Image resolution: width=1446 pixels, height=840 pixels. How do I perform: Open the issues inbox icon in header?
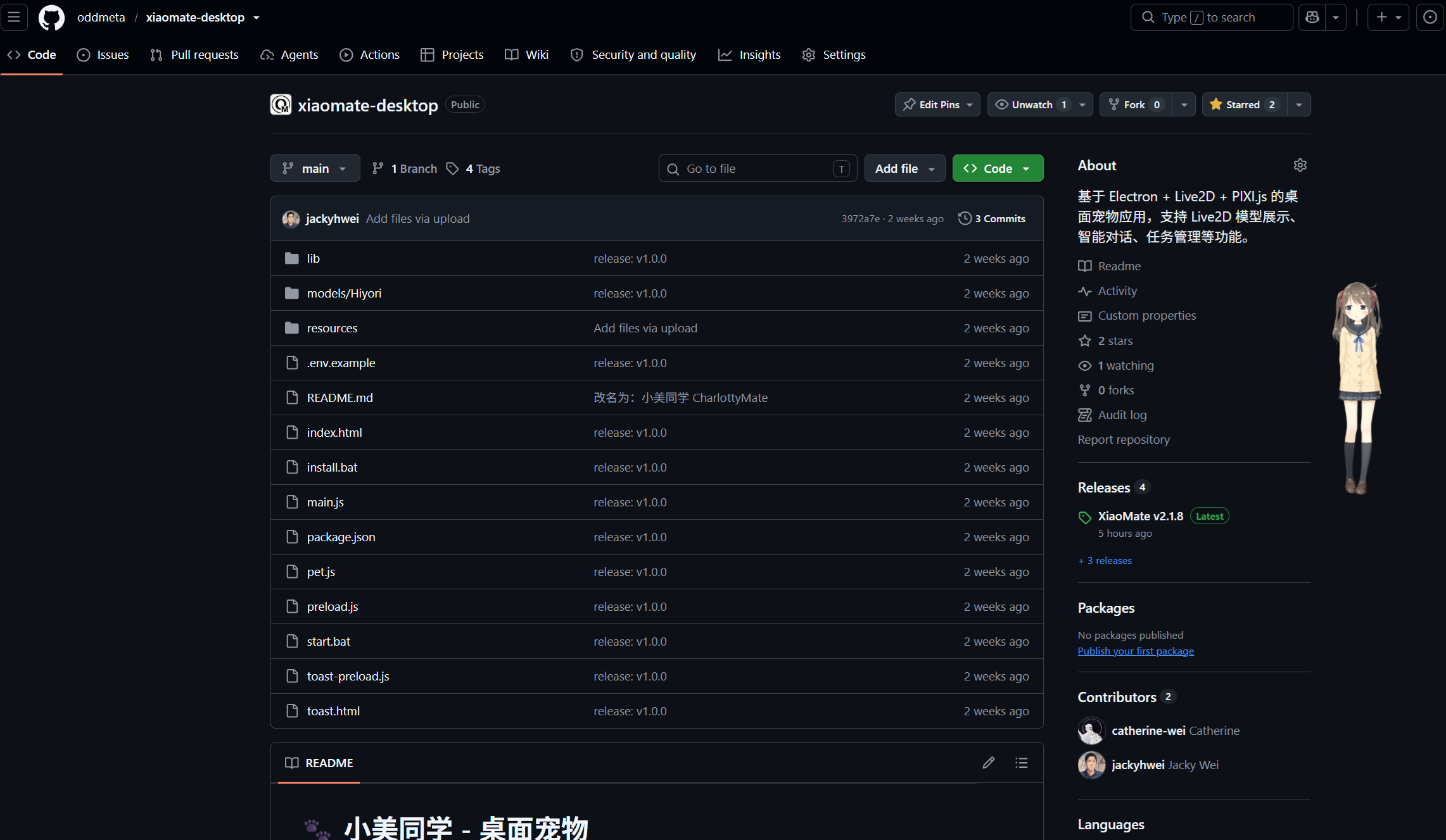(x=1430, y=17)
